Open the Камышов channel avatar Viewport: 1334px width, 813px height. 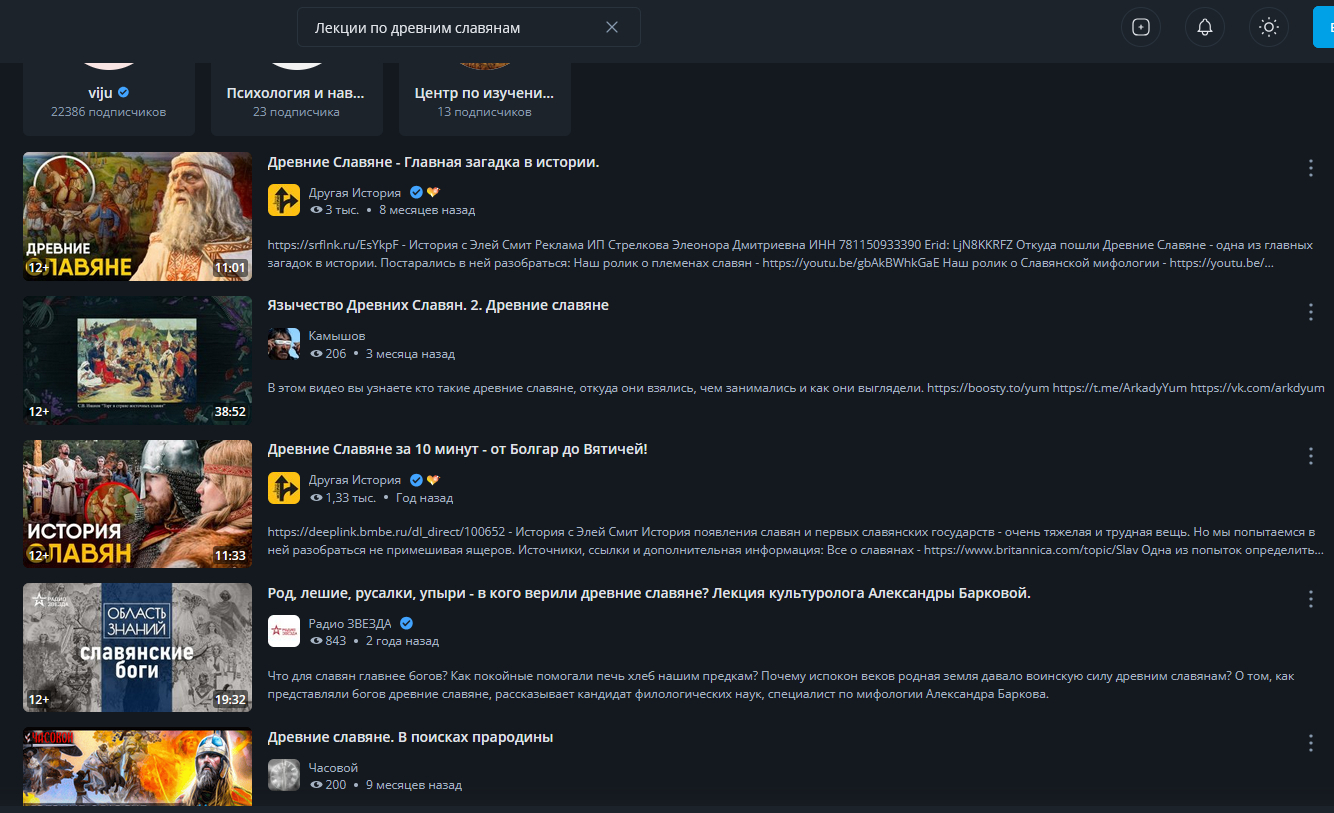pyautogui.click(x=284, y=344)
